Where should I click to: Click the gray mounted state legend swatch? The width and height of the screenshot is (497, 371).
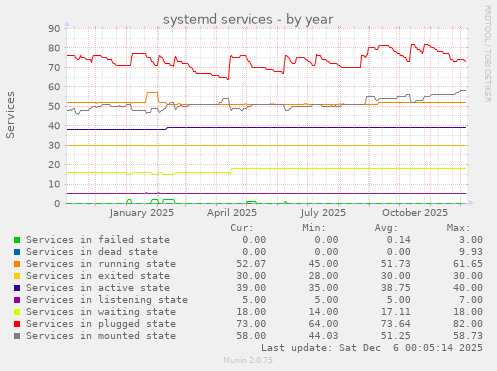pyautogui.click(x=17, y=336)
